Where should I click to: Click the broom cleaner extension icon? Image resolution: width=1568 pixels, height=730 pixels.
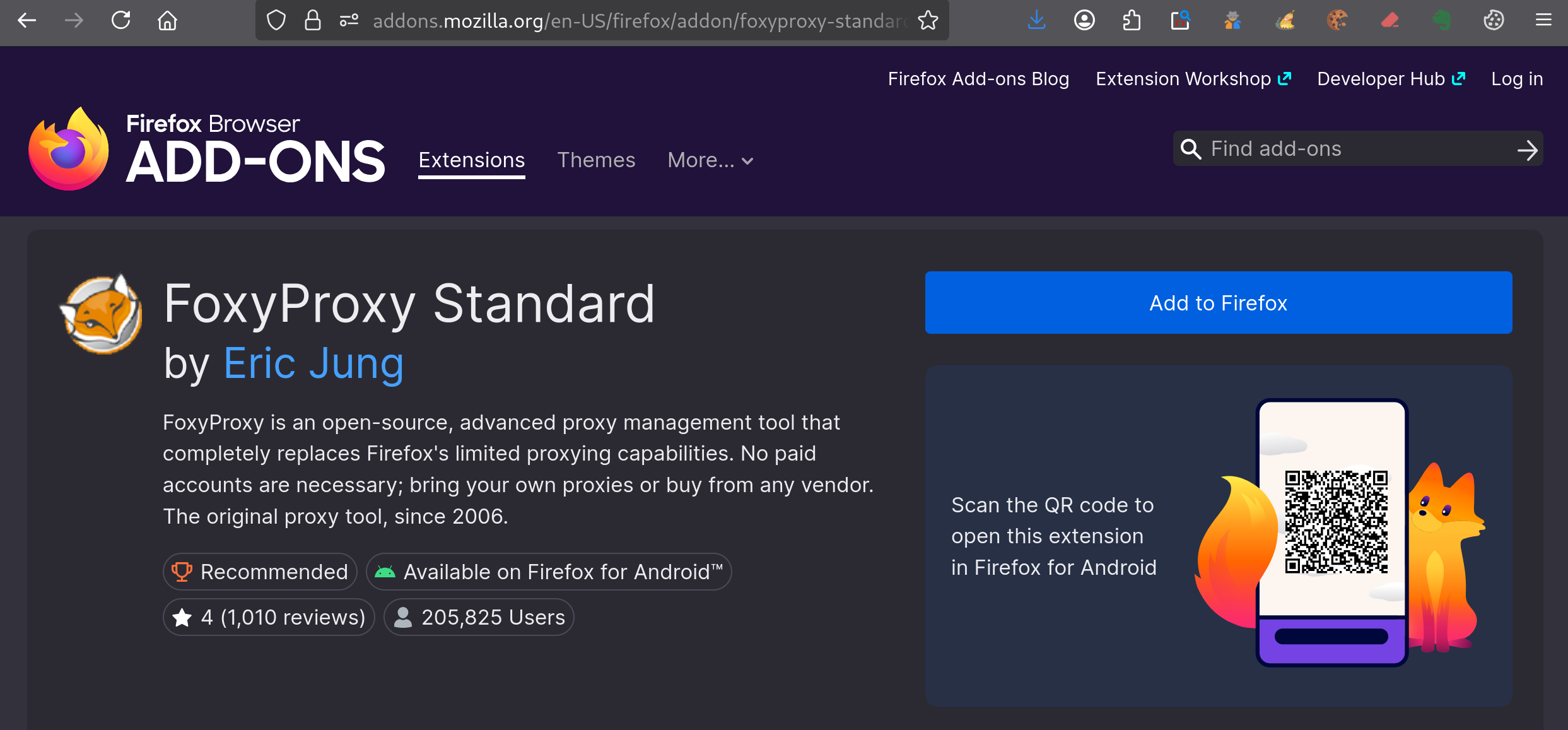pos(1285,21)
